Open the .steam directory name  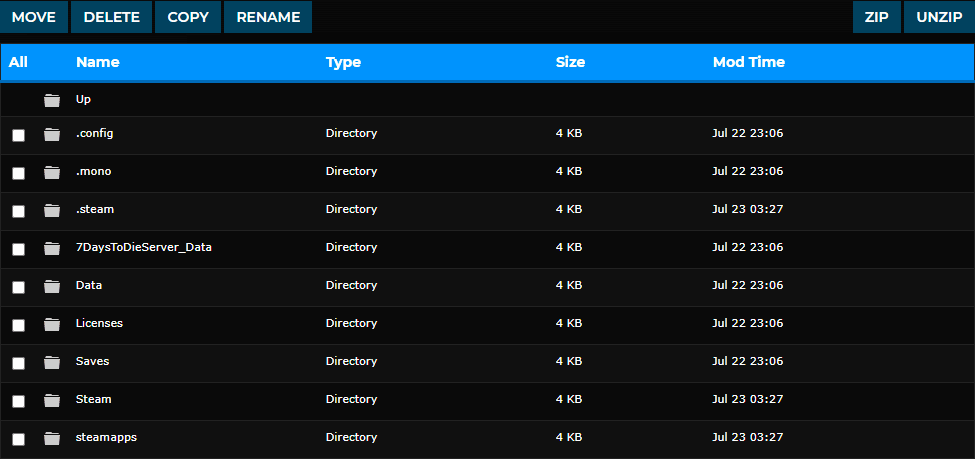pos(95,209)
